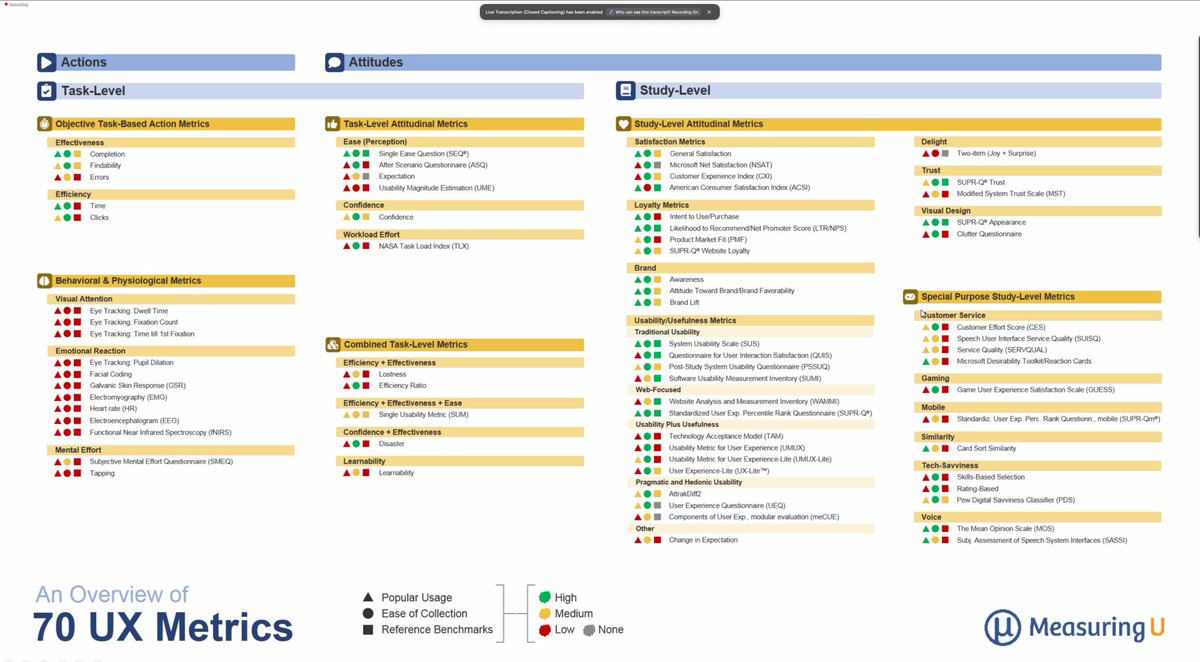Click the 'AttrakDiff2' row

click(669, 494)
